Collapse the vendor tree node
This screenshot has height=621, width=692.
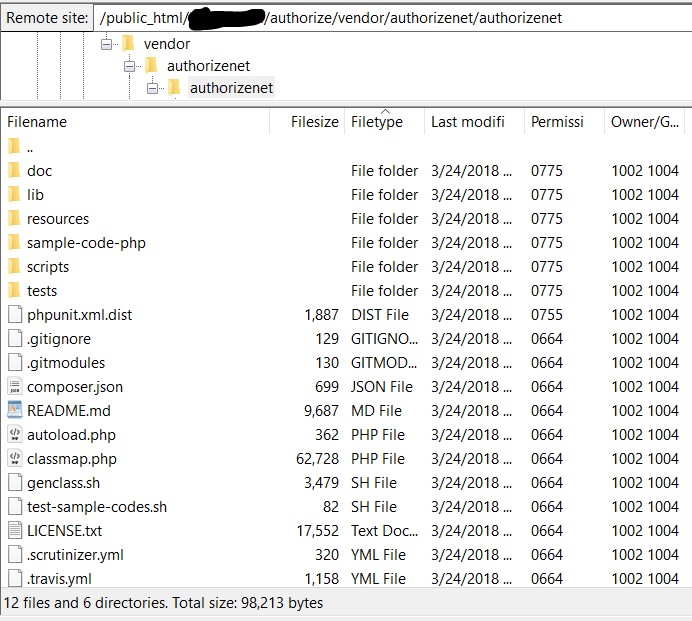pos(106,44)
